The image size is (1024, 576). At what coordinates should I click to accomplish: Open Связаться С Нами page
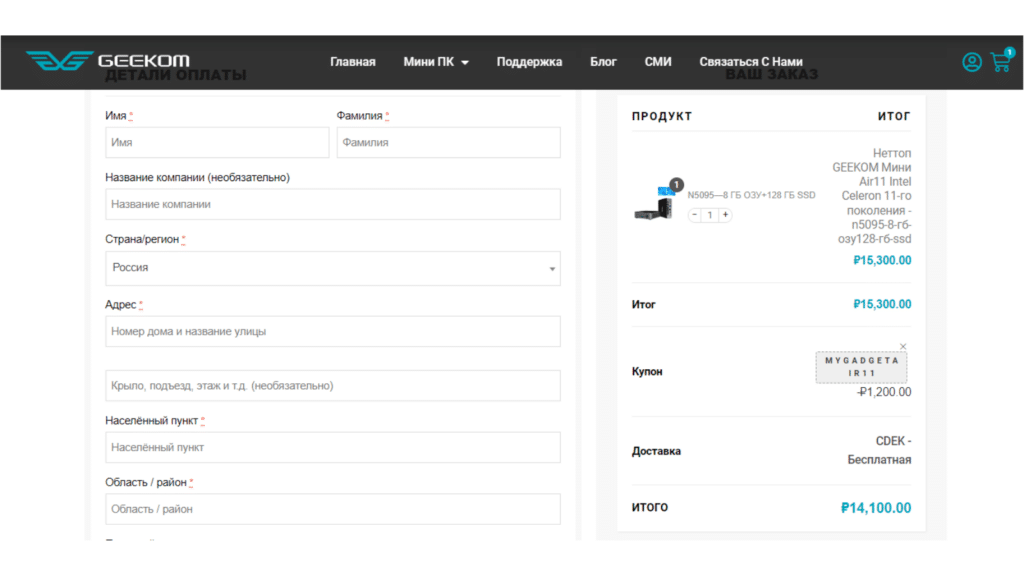pos(751,62)
